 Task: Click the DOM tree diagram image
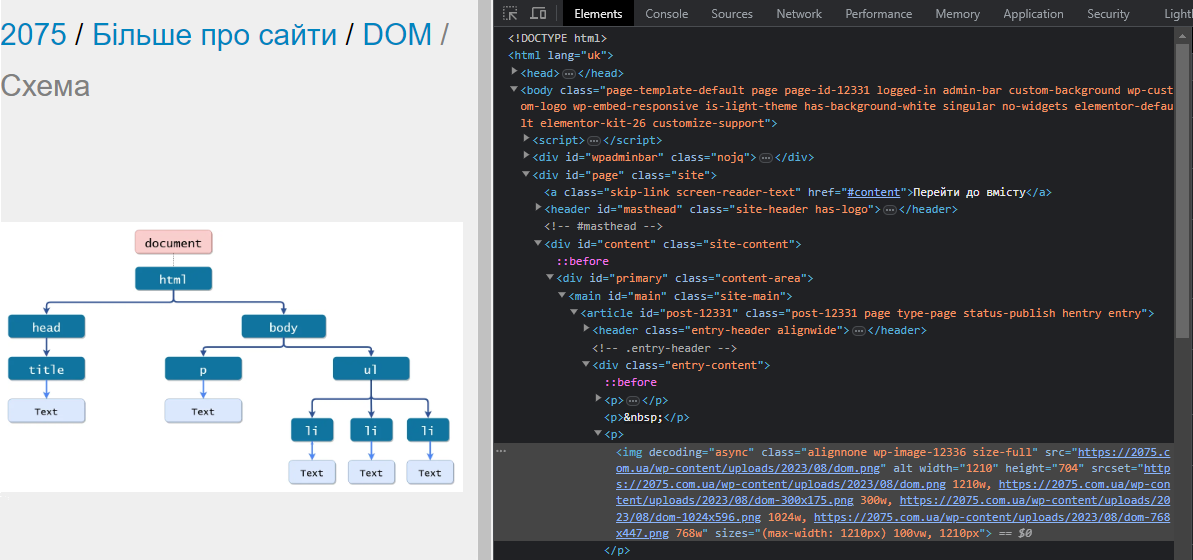pos(231,357)
